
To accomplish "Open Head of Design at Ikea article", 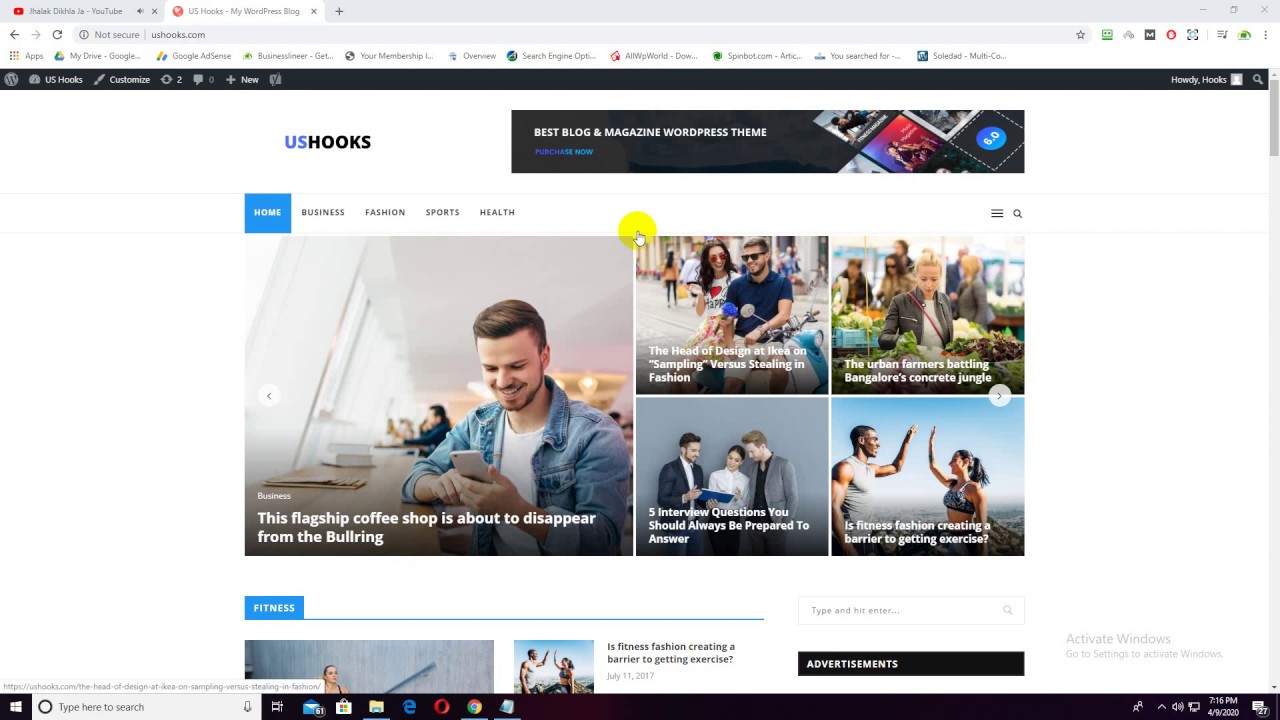I will pyautogui.click(x=727, y=364).
